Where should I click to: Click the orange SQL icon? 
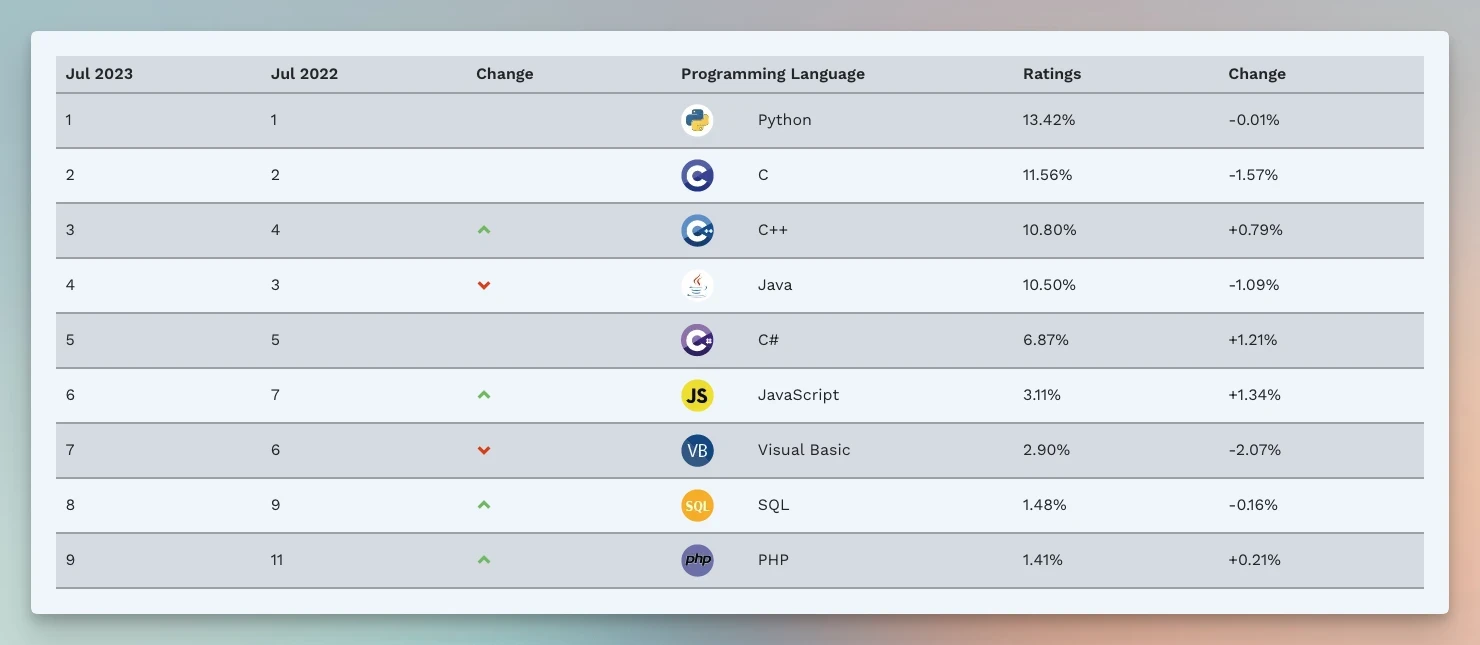coord(697,506)
